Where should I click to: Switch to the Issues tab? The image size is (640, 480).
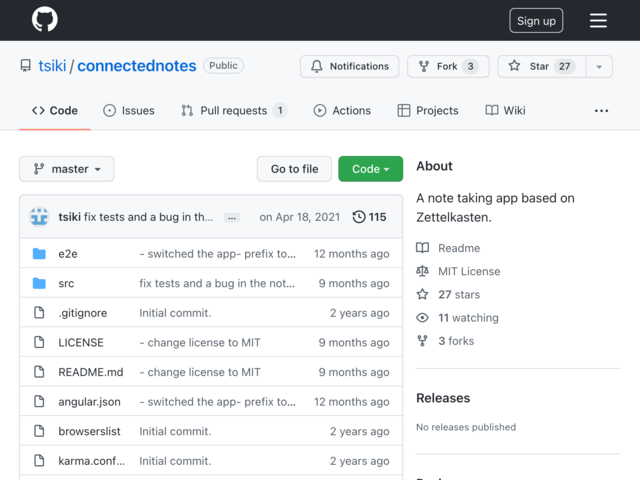click(129, 111)
